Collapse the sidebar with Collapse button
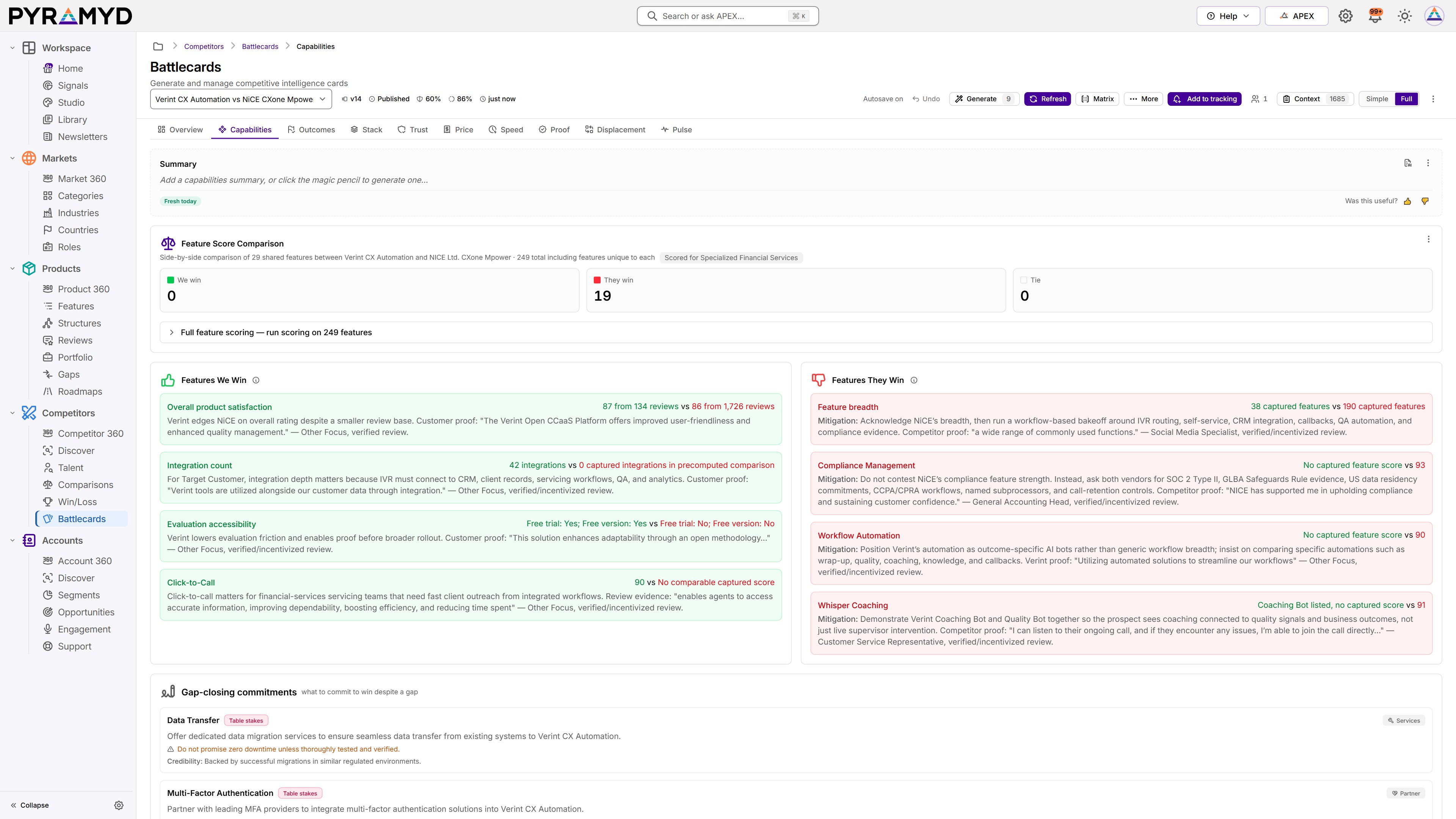 coord(30,805)
